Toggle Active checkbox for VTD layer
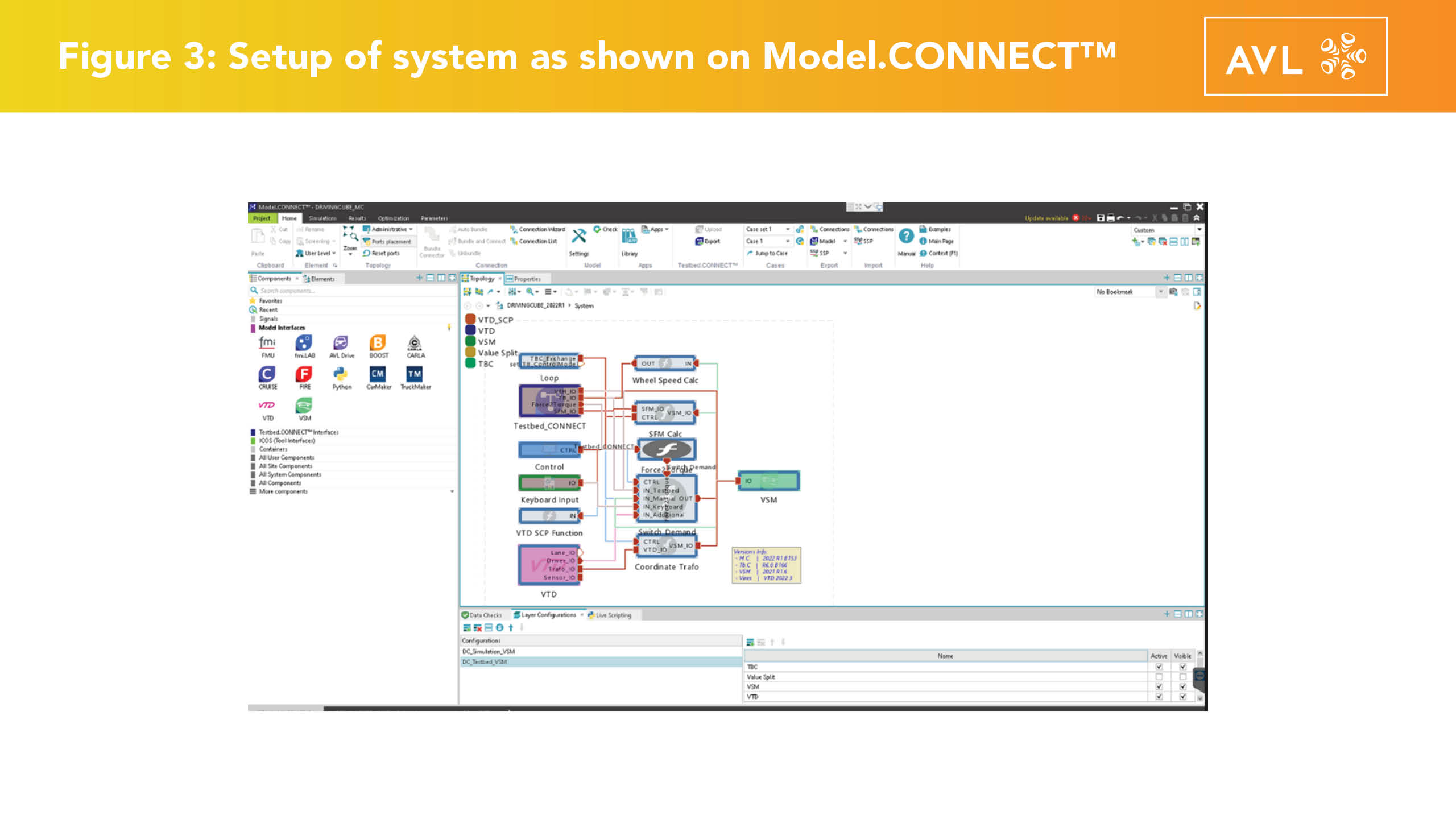 (x=1159, y=697)
